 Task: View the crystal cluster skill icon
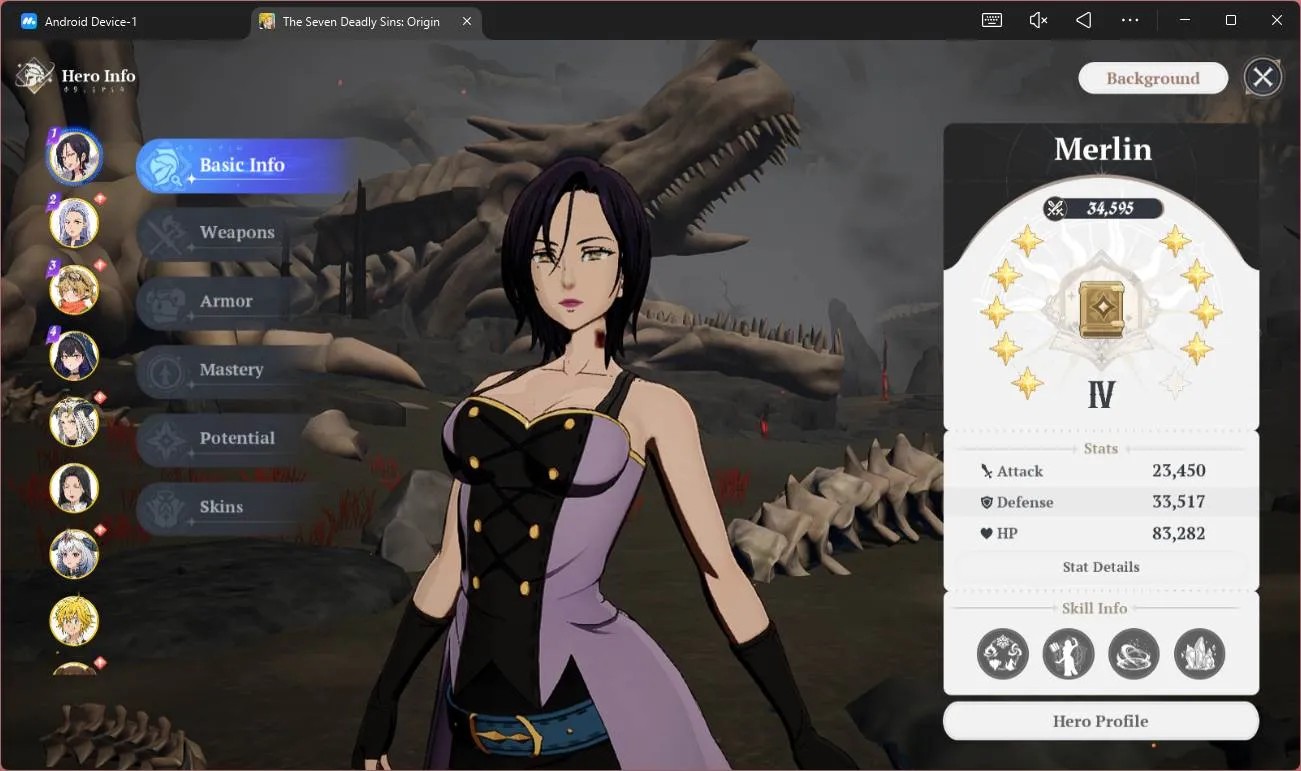click(x=1199, y=654)
